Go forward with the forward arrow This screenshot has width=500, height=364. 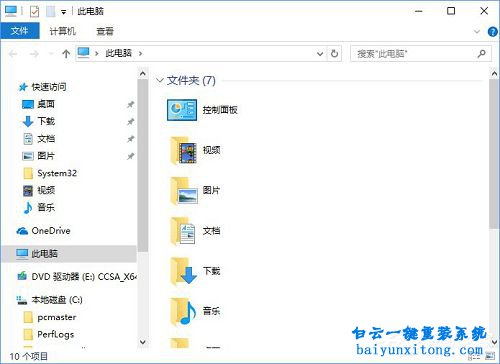pos(34,53)
